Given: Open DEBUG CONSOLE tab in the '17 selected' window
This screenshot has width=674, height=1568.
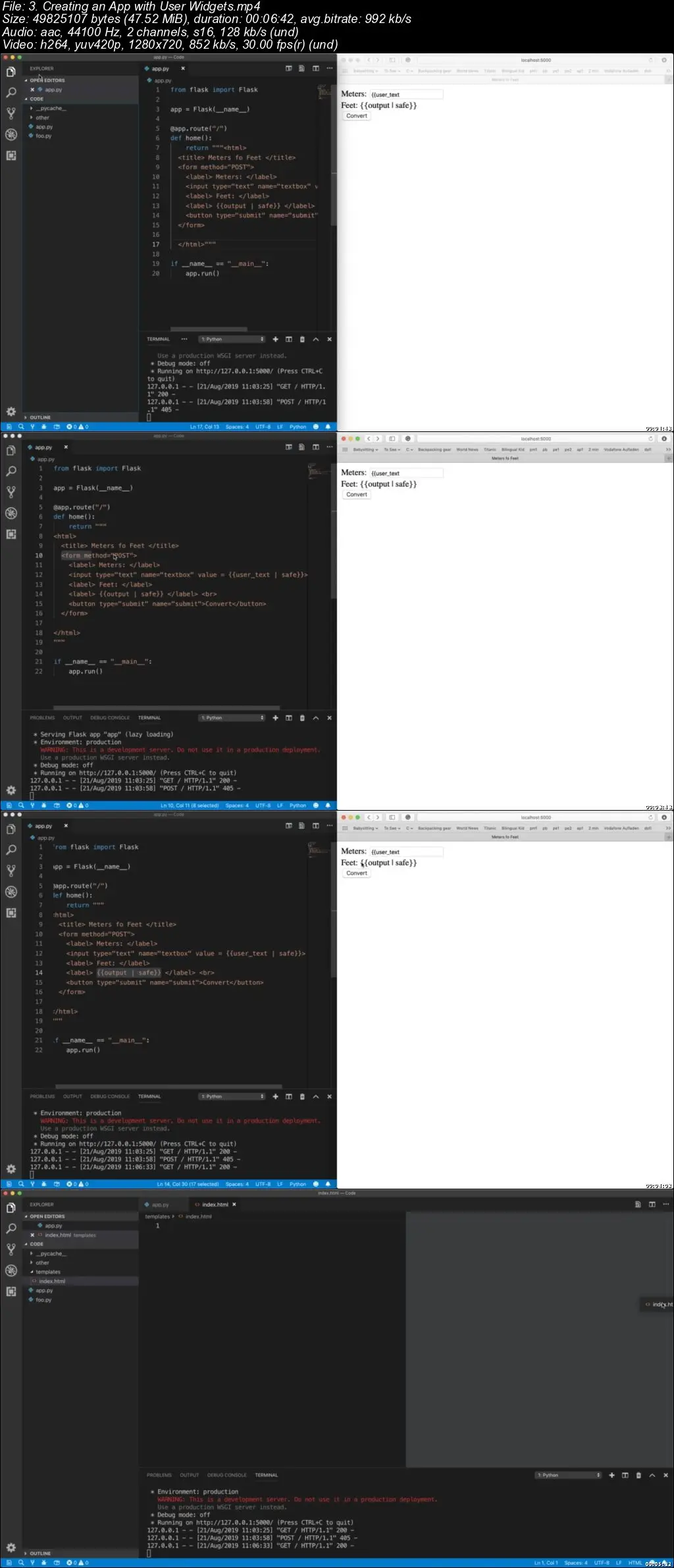Looking at the screenshot, I should coord(110,1096).
